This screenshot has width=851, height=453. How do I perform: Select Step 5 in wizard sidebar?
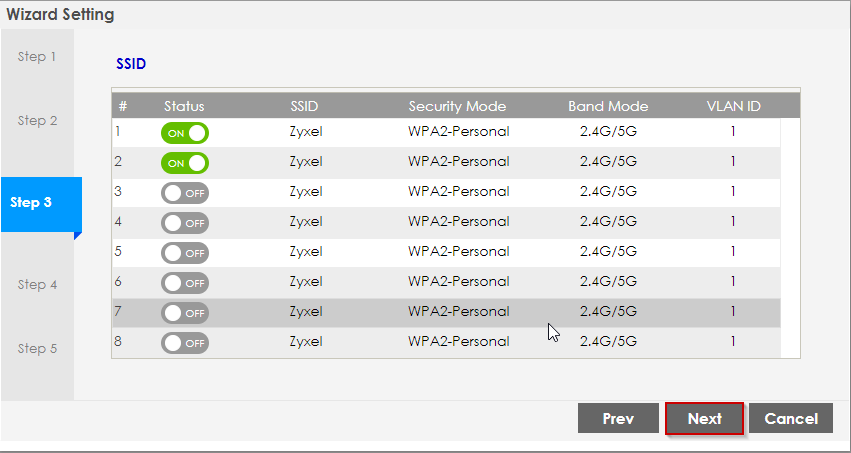pos(37,349)
